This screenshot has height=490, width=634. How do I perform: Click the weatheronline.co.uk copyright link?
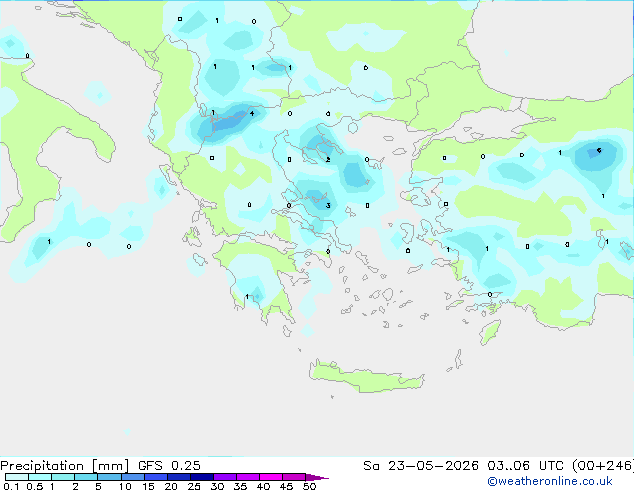(550, 481)
